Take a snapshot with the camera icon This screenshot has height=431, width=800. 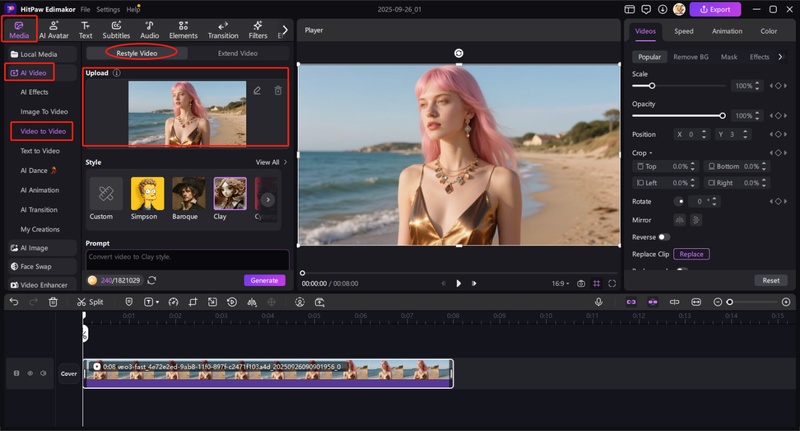tap(581, 283)
